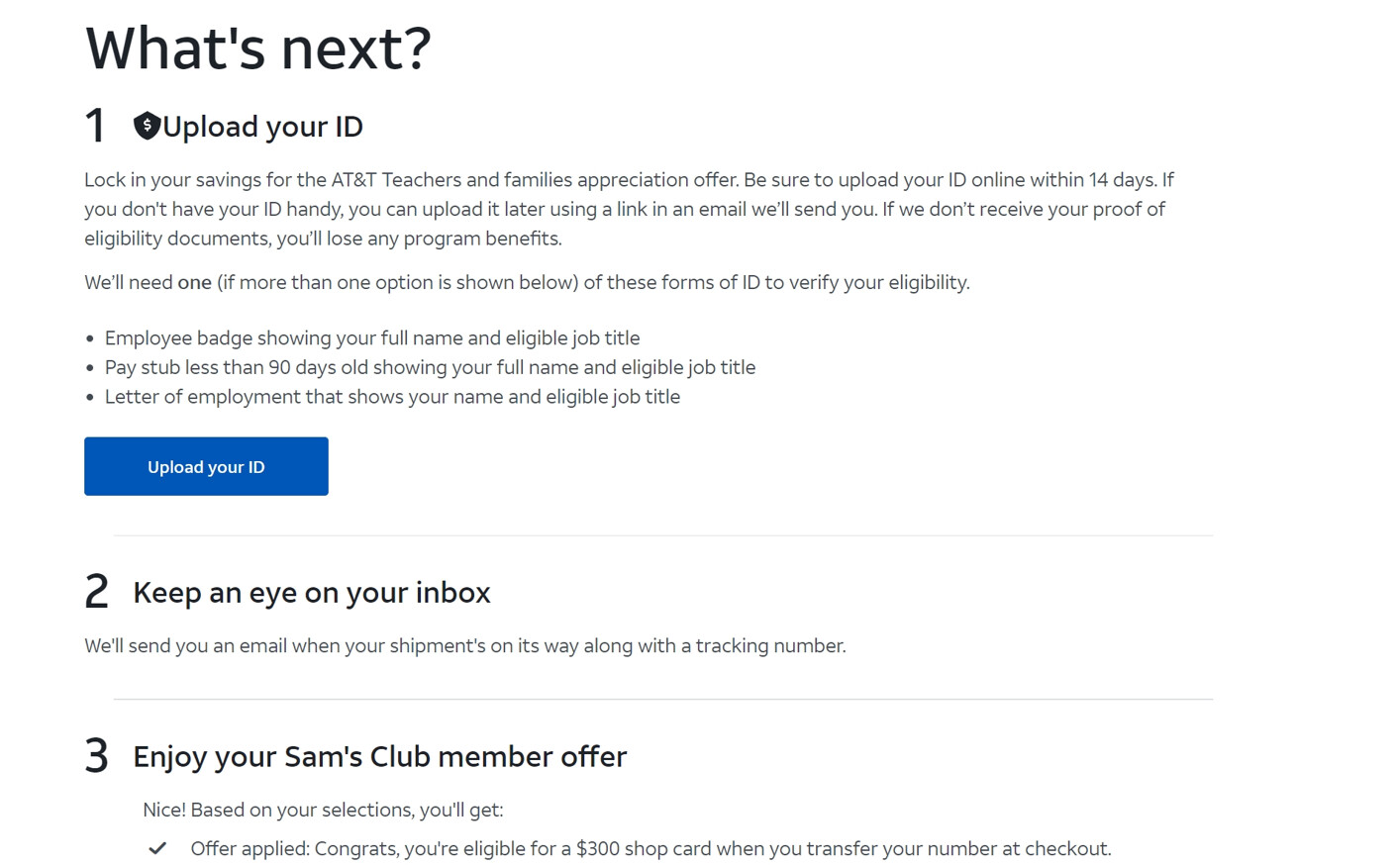Click the "Keep an eye on your inbox" heading
This screenshot has width=1400, height=865.
pos(312,592)
